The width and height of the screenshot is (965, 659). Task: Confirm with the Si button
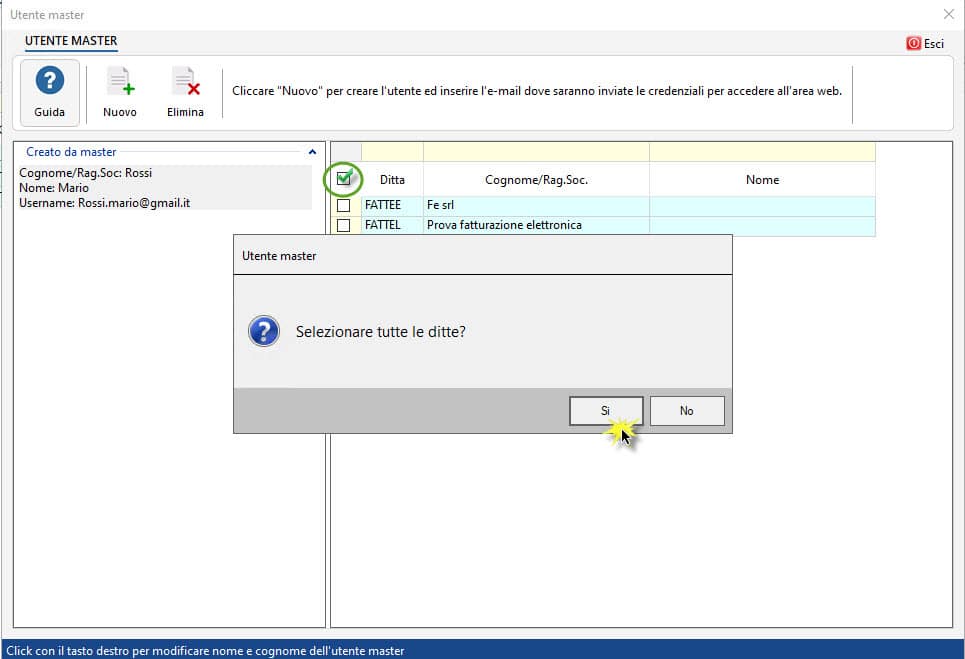(606, 410)
